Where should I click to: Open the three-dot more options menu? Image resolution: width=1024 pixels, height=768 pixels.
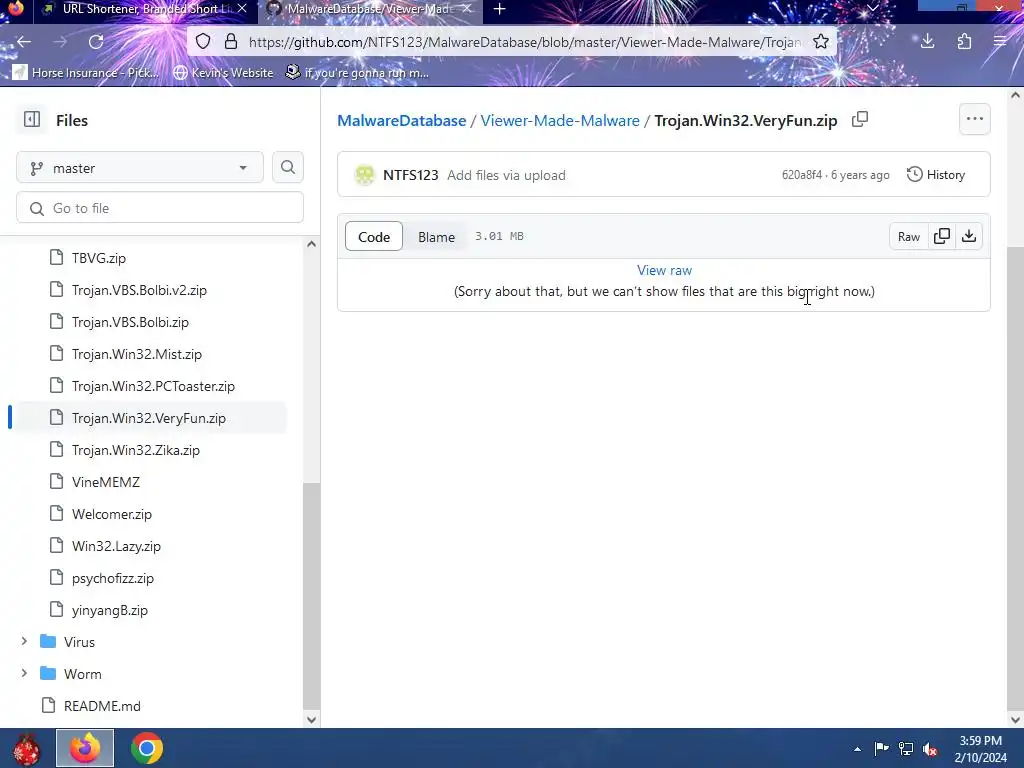(x=974, y=119)
